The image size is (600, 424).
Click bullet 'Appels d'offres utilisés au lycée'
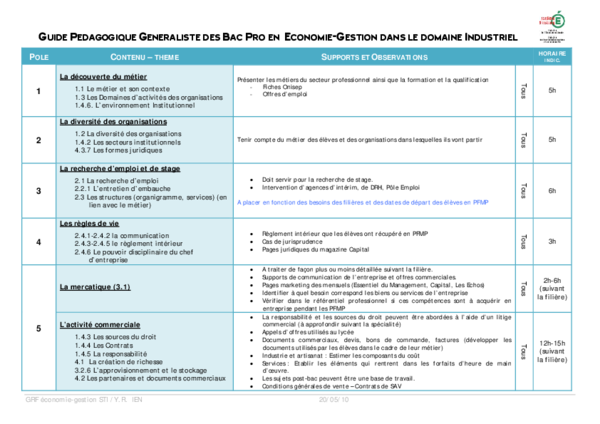pos(308,332)
